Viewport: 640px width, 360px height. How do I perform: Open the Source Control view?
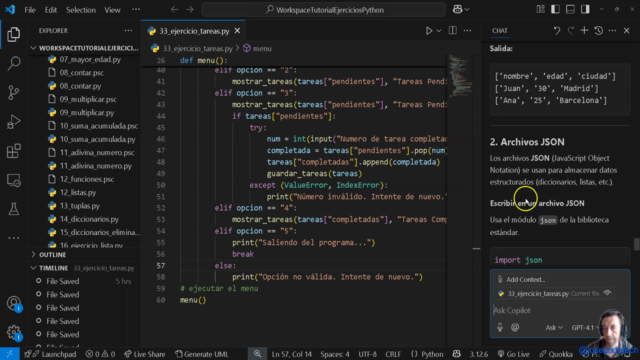click(13, 93)
